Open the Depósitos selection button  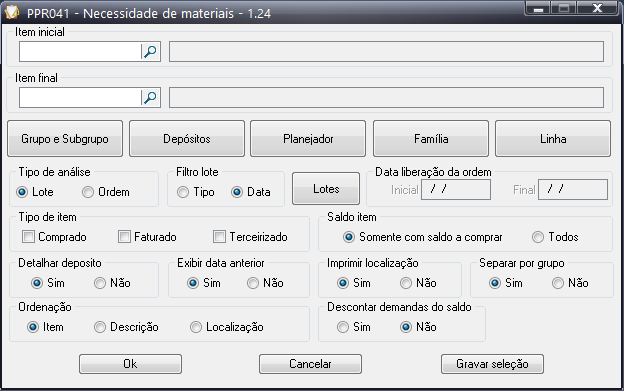[x=187, y=138]
